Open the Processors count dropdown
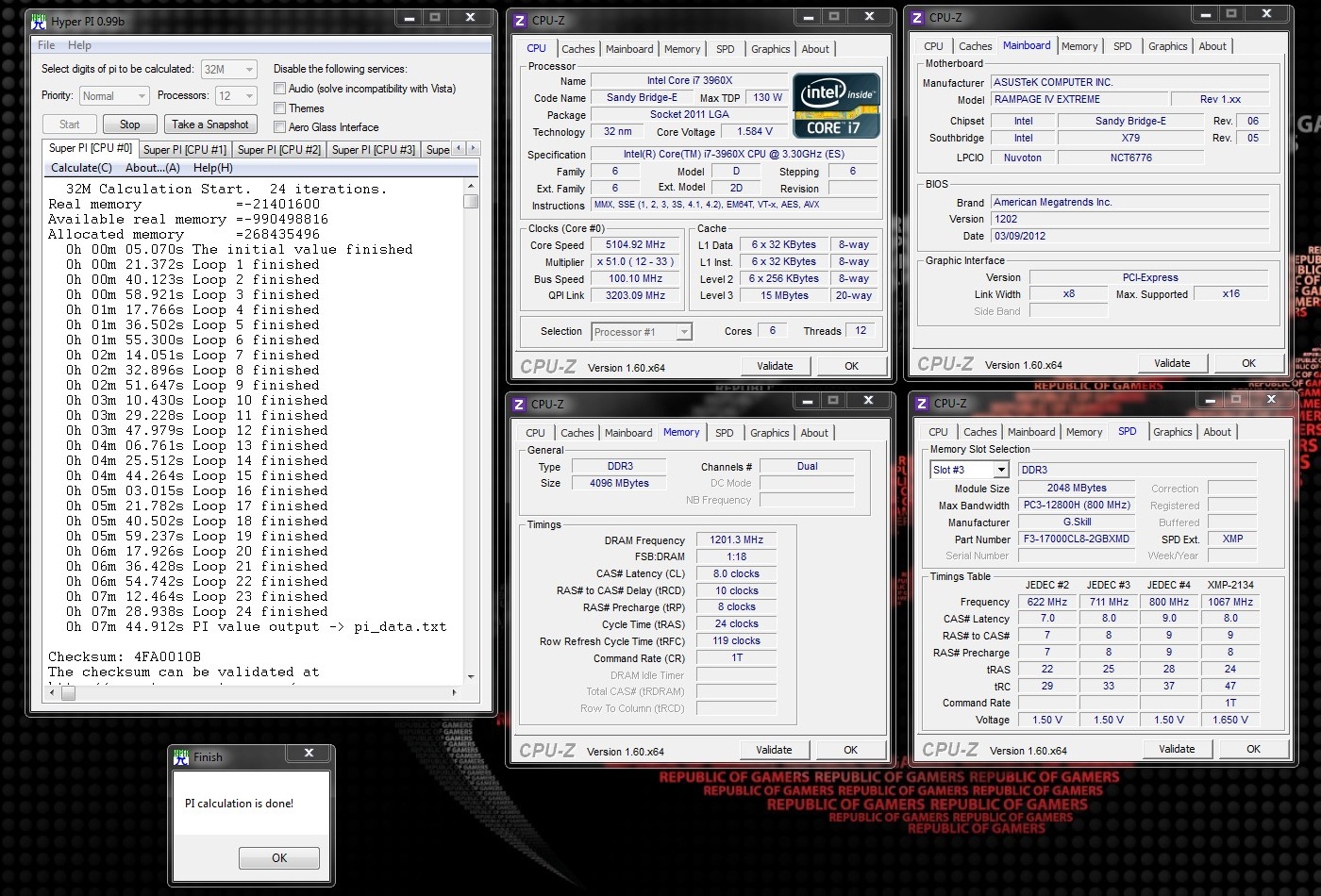This screenshot has width=1321, height=896. pyautogui.click(x=236, y=96)
